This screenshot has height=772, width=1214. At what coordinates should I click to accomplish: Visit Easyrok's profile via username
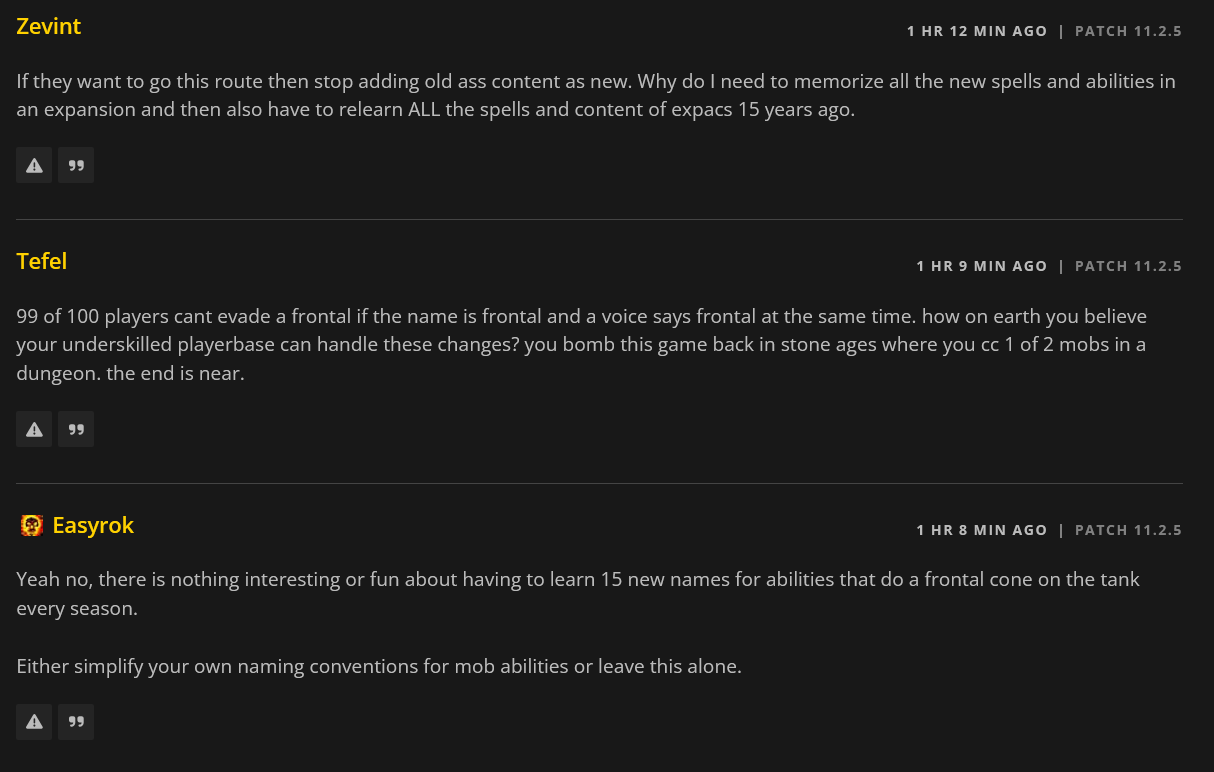point(93,526)
